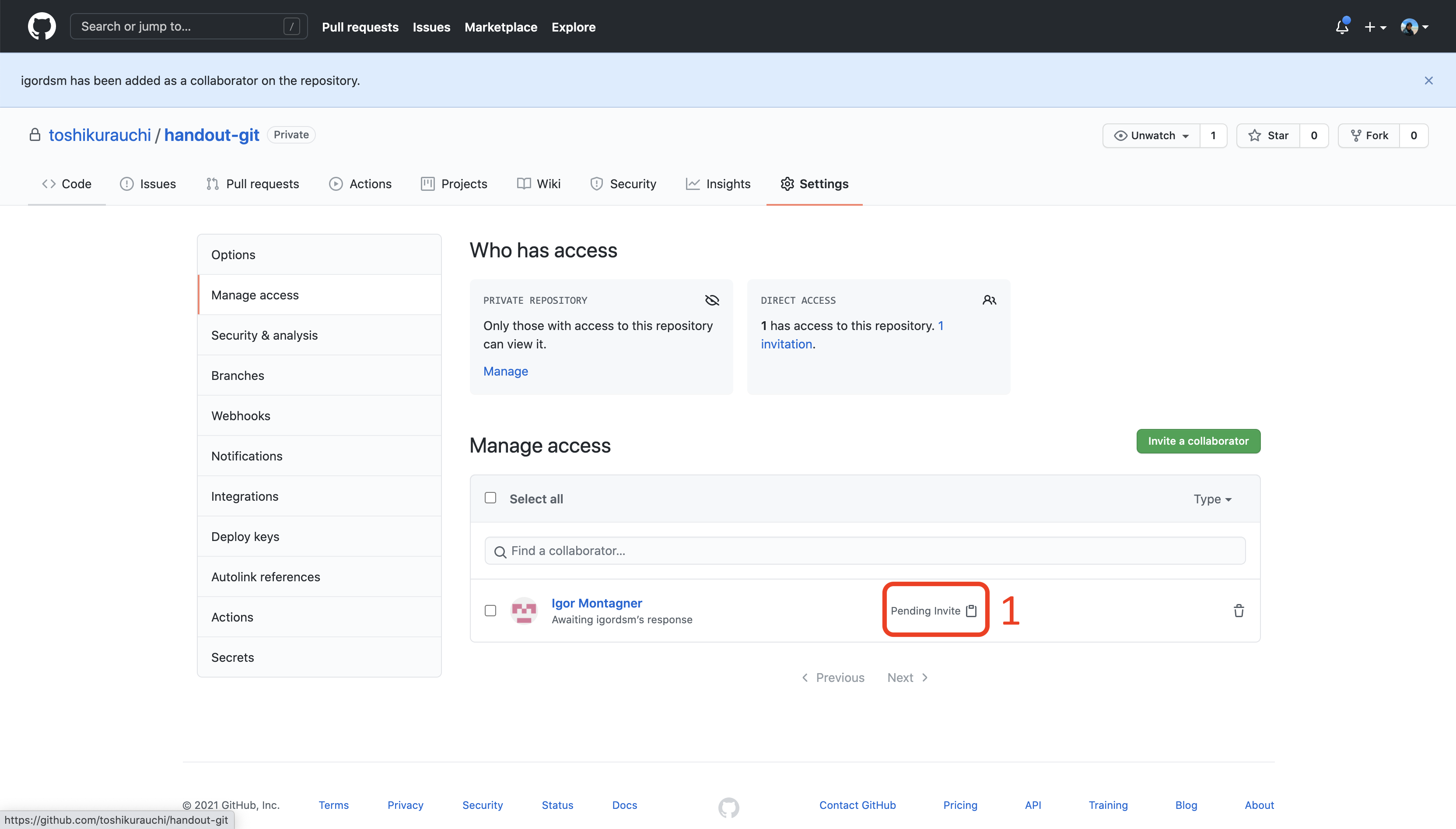Viewport: 1456px width, 829px height.
Task: Open toshikurauchi owner link
Action: point(100,135)
